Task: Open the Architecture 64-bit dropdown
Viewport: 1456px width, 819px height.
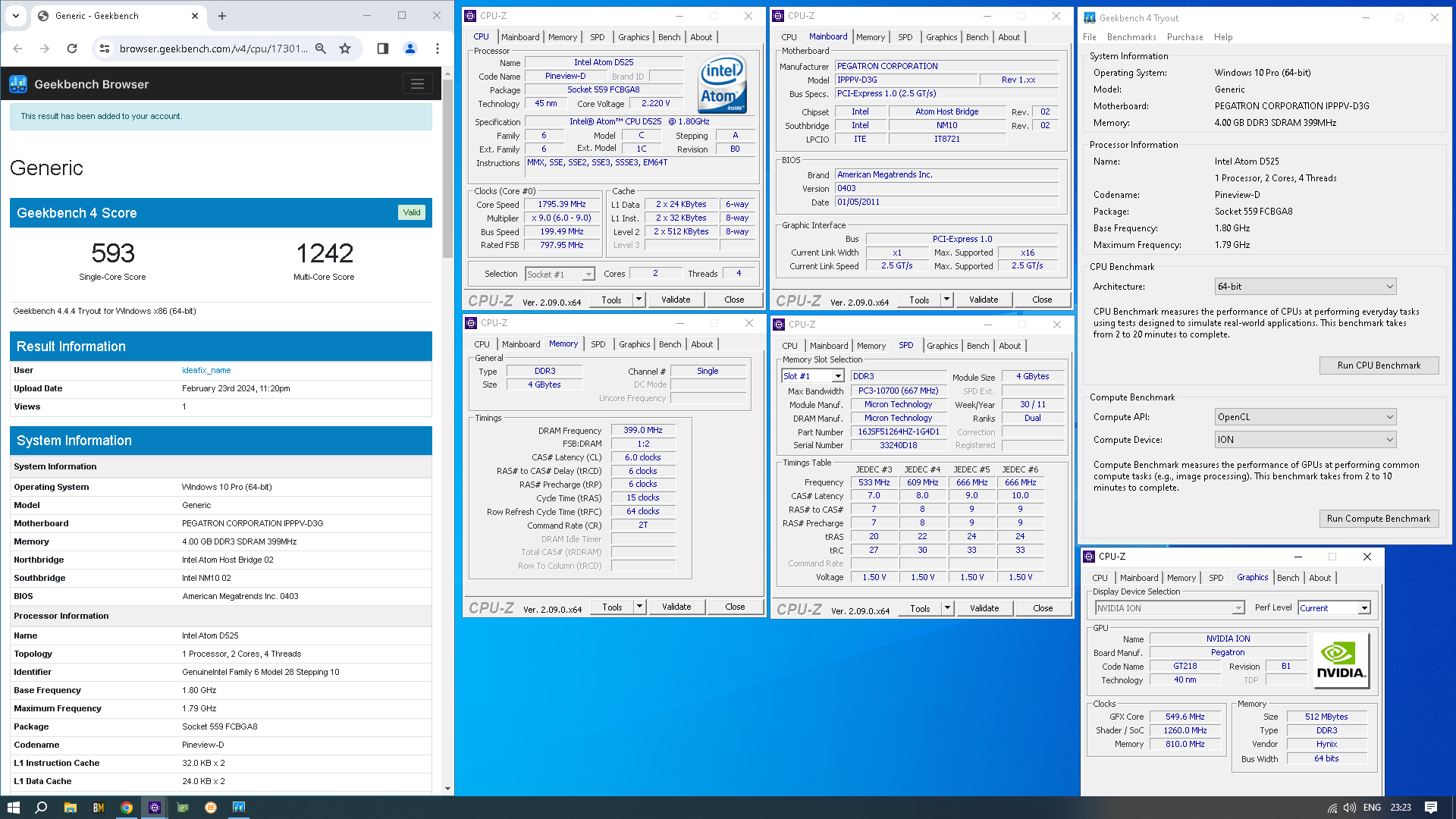Action: point(1305,287)
